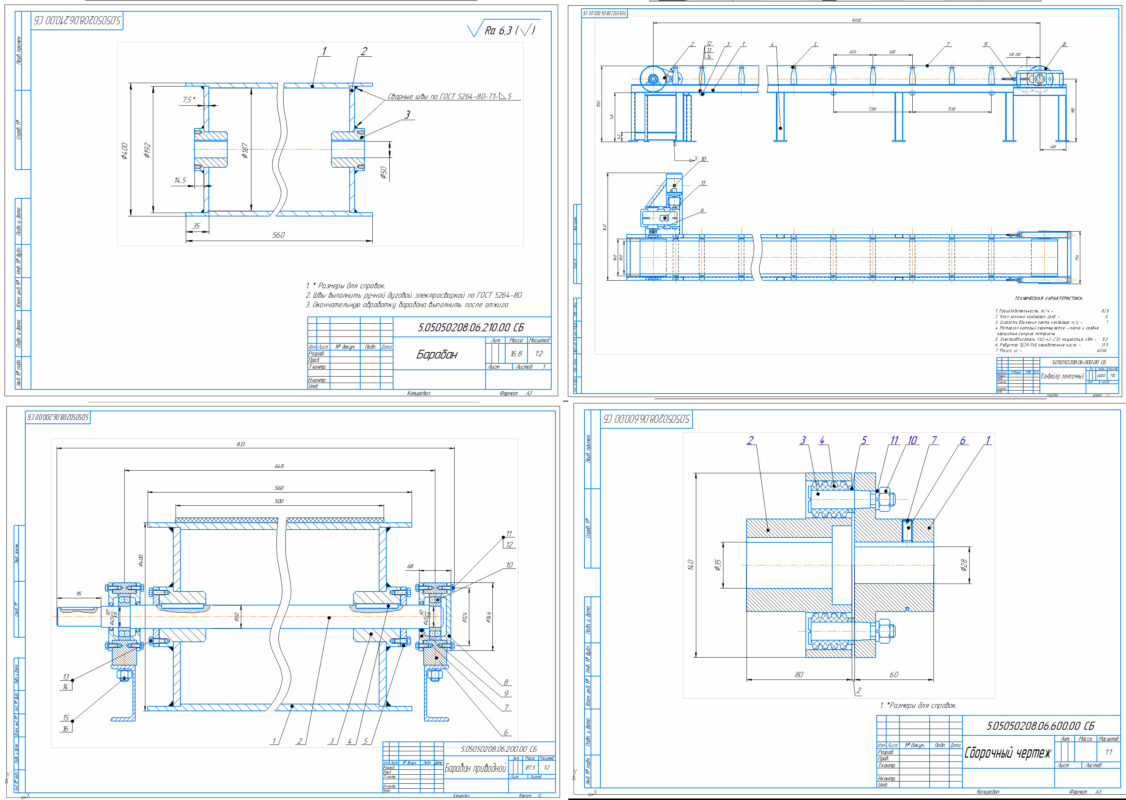Click the '7.5*' reference dimension
Image resolution: width=1126 pixels, height=800 pixels.
point(189,100)
